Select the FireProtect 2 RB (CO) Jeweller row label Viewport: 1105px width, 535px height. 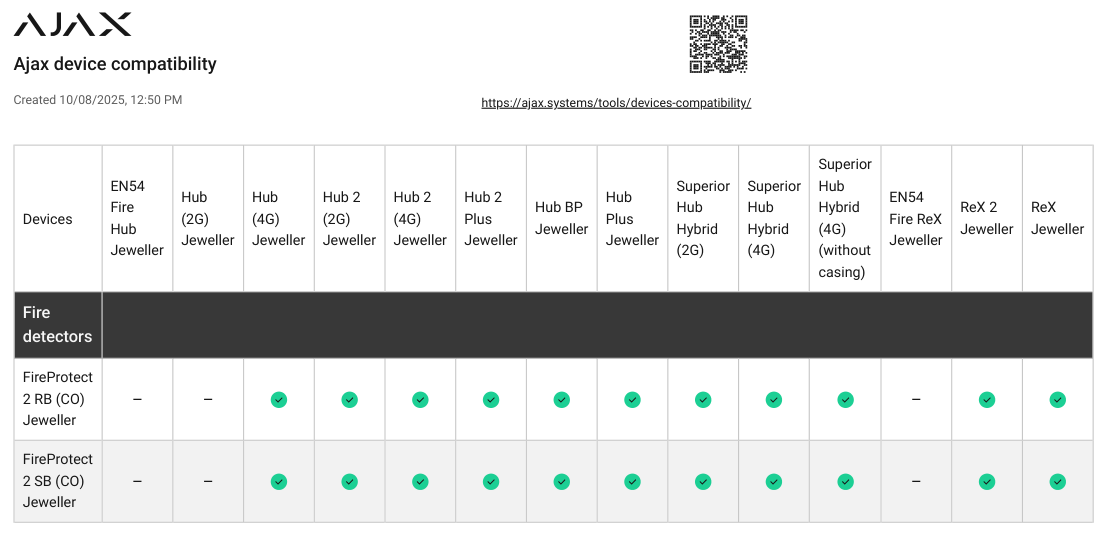58,399
